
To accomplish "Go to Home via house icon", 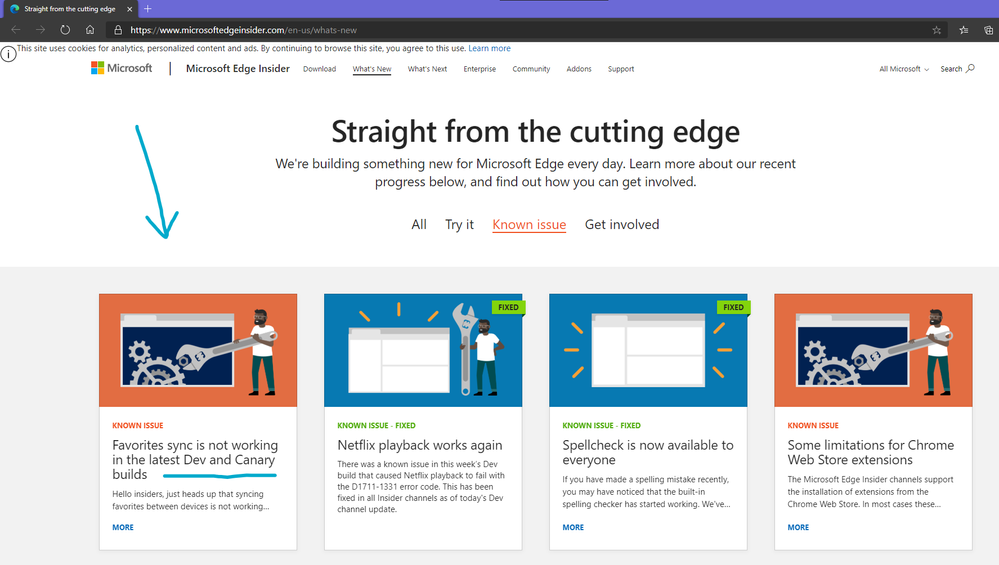I will [x=90, y=30].
